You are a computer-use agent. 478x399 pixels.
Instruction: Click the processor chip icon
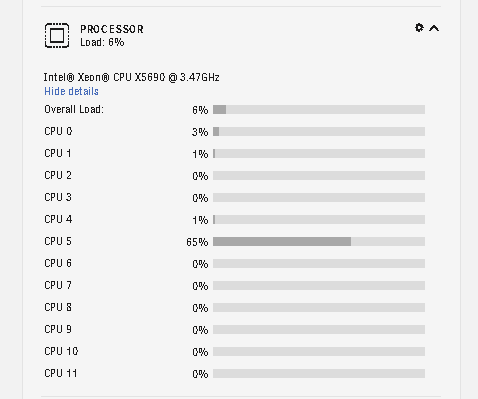(57, 35)
